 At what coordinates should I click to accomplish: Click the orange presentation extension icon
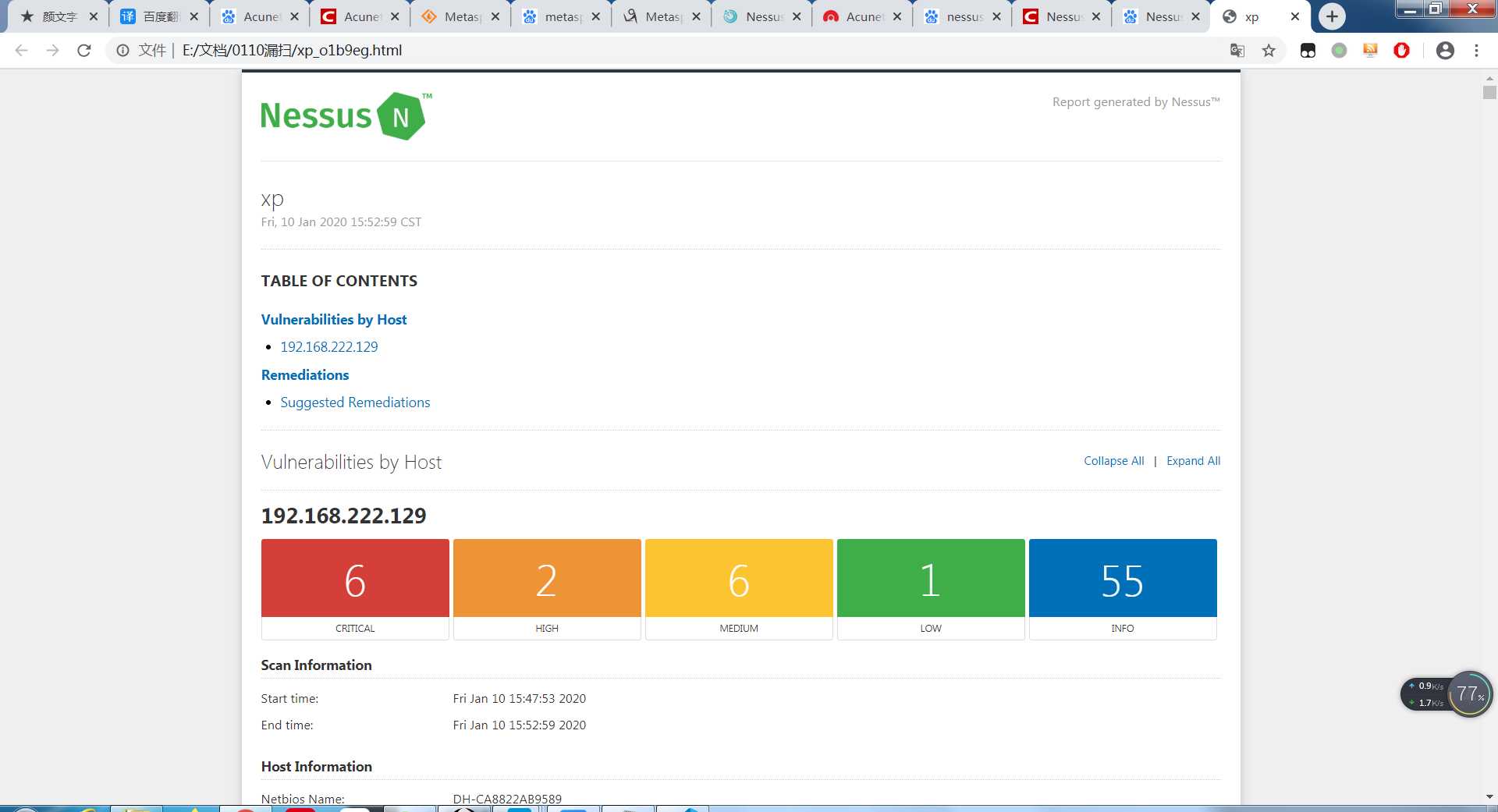click(1370, 51)
